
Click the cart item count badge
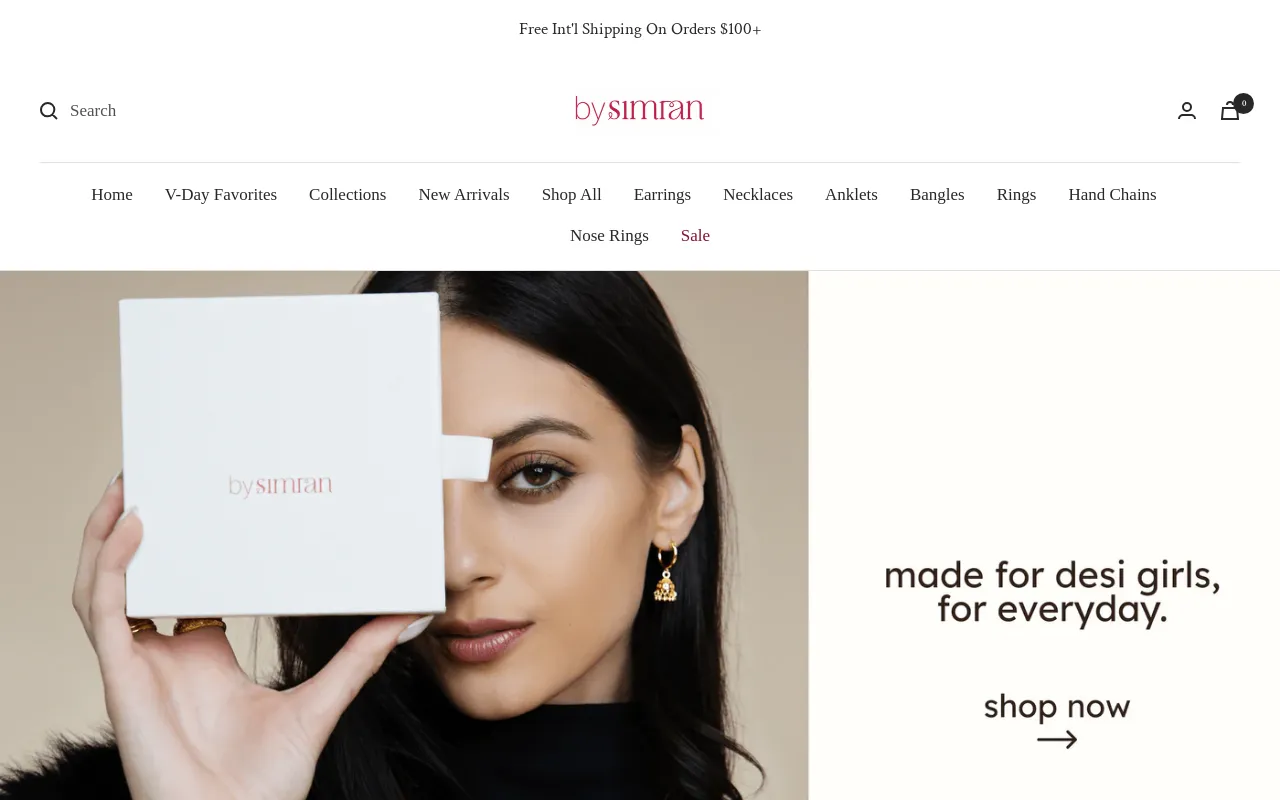click(1243, 103)
